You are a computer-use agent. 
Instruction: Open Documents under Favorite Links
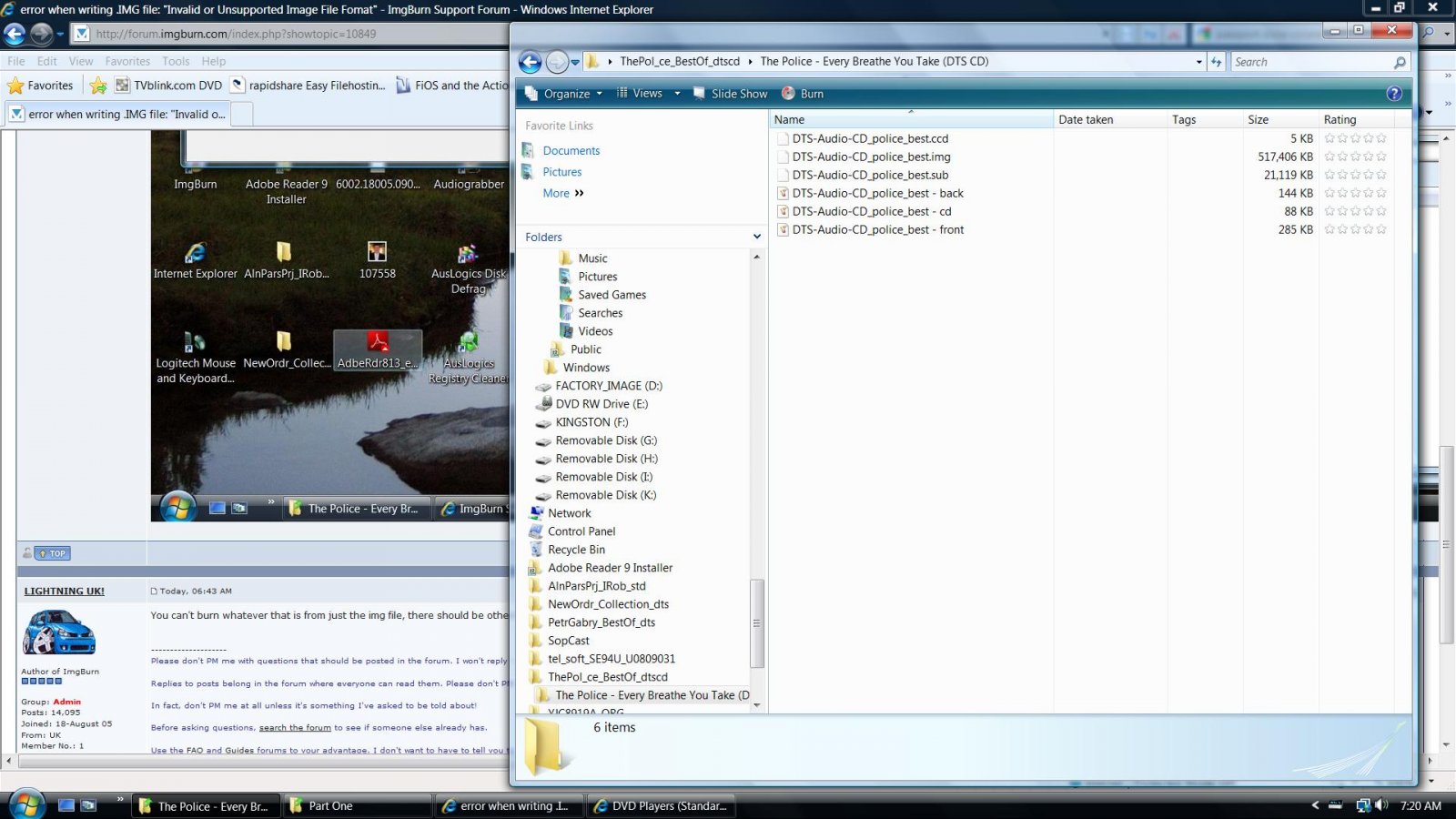tap(571, 151)
